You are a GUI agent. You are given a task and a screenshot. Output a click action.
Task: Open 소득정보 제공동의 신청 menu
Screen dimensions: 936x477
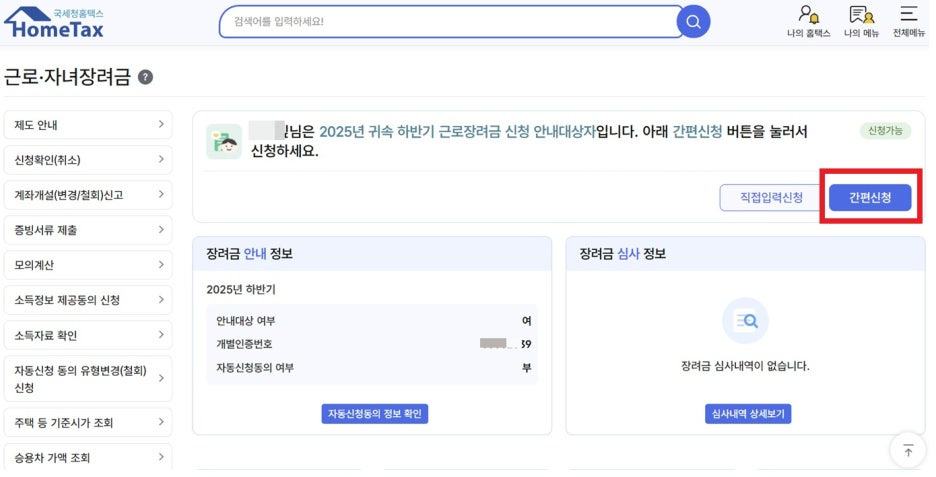88,300
